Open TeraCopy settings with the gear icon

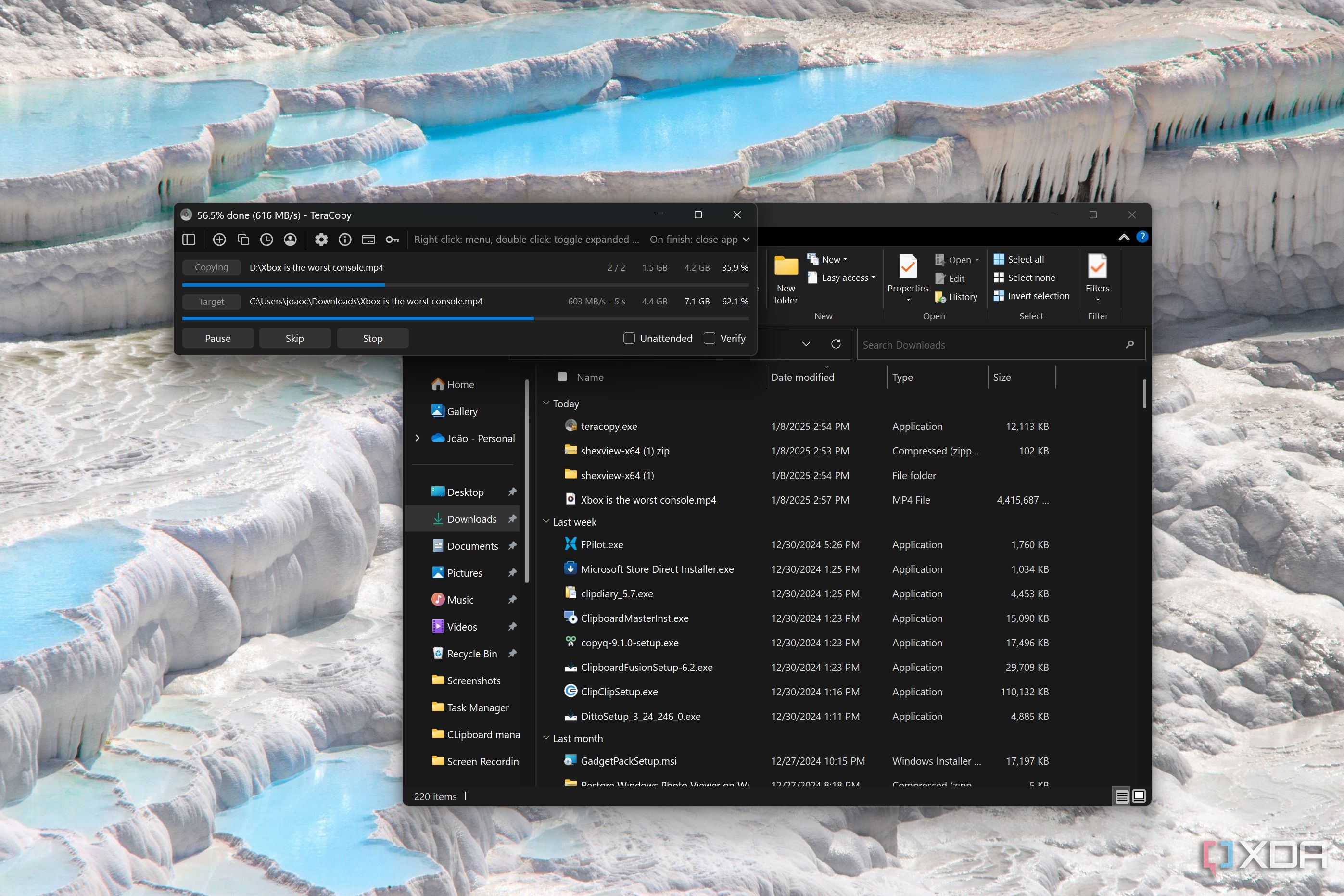321,240
